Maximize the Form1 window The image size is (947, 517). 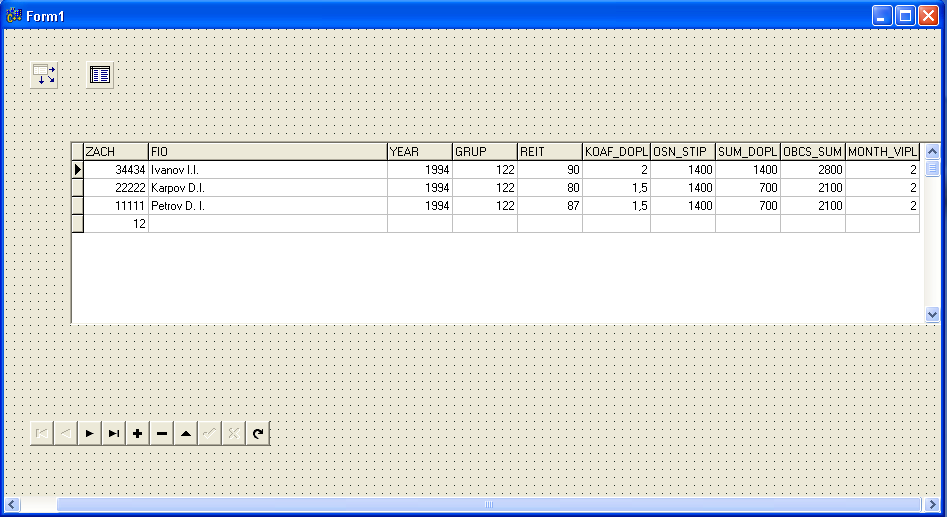click(905, 16)
